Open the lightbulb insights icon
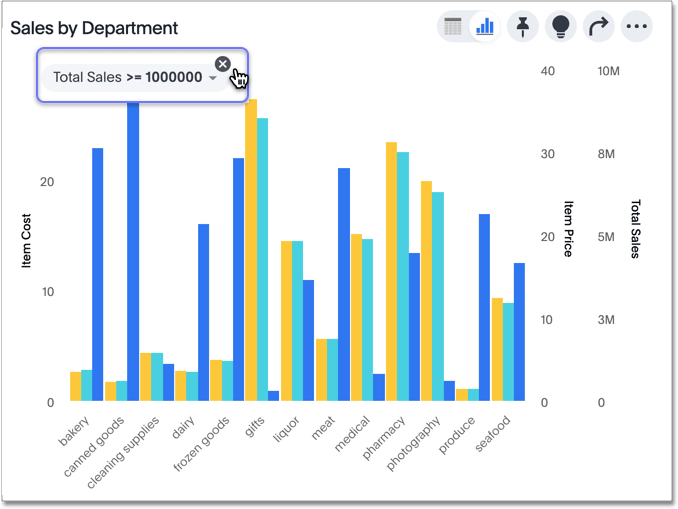This screenshot has height=509, width=678. (x=560, y=27)
